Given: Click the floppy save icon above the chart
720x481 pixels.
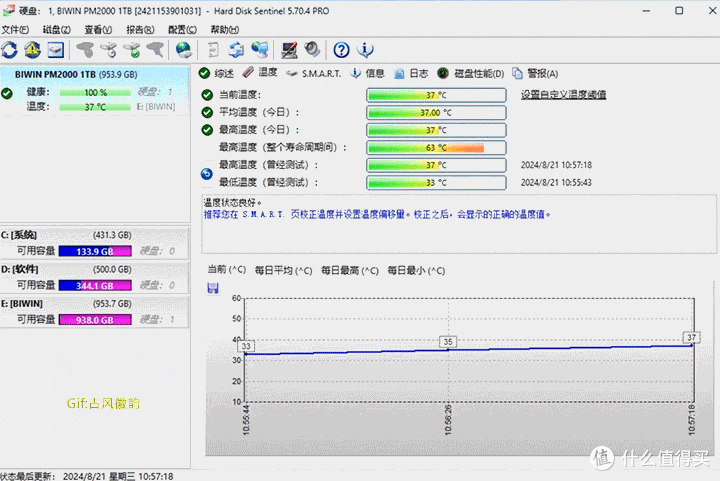Looking at the screenshot, I should [x=213, y=288].
